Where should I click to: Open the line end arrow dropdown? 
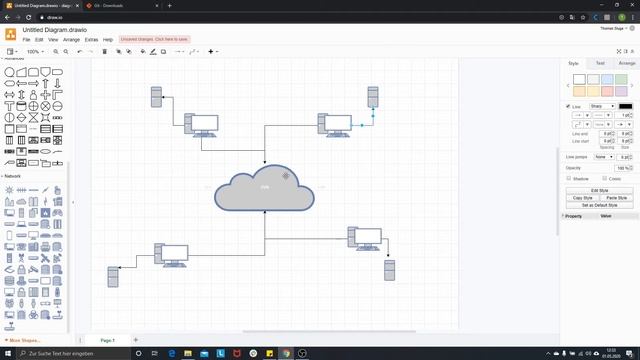tap(624, 124)
